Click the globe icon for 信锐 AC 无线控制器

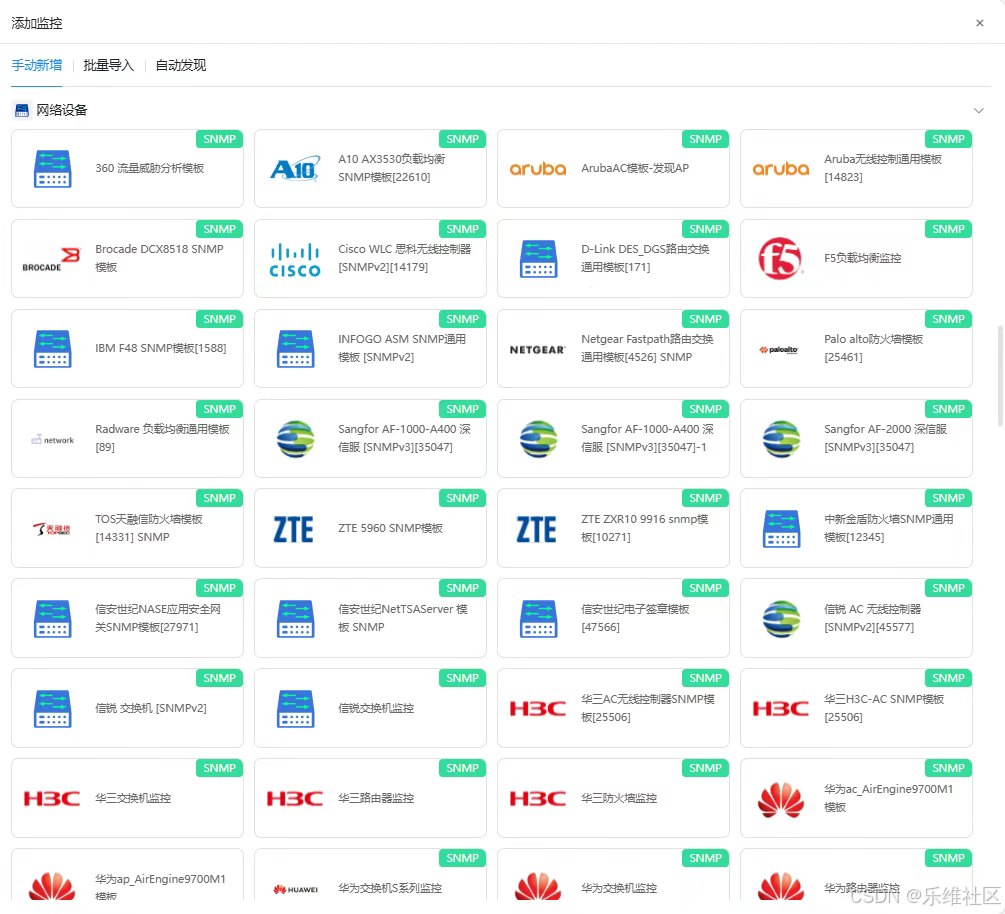tap(781, 619)
